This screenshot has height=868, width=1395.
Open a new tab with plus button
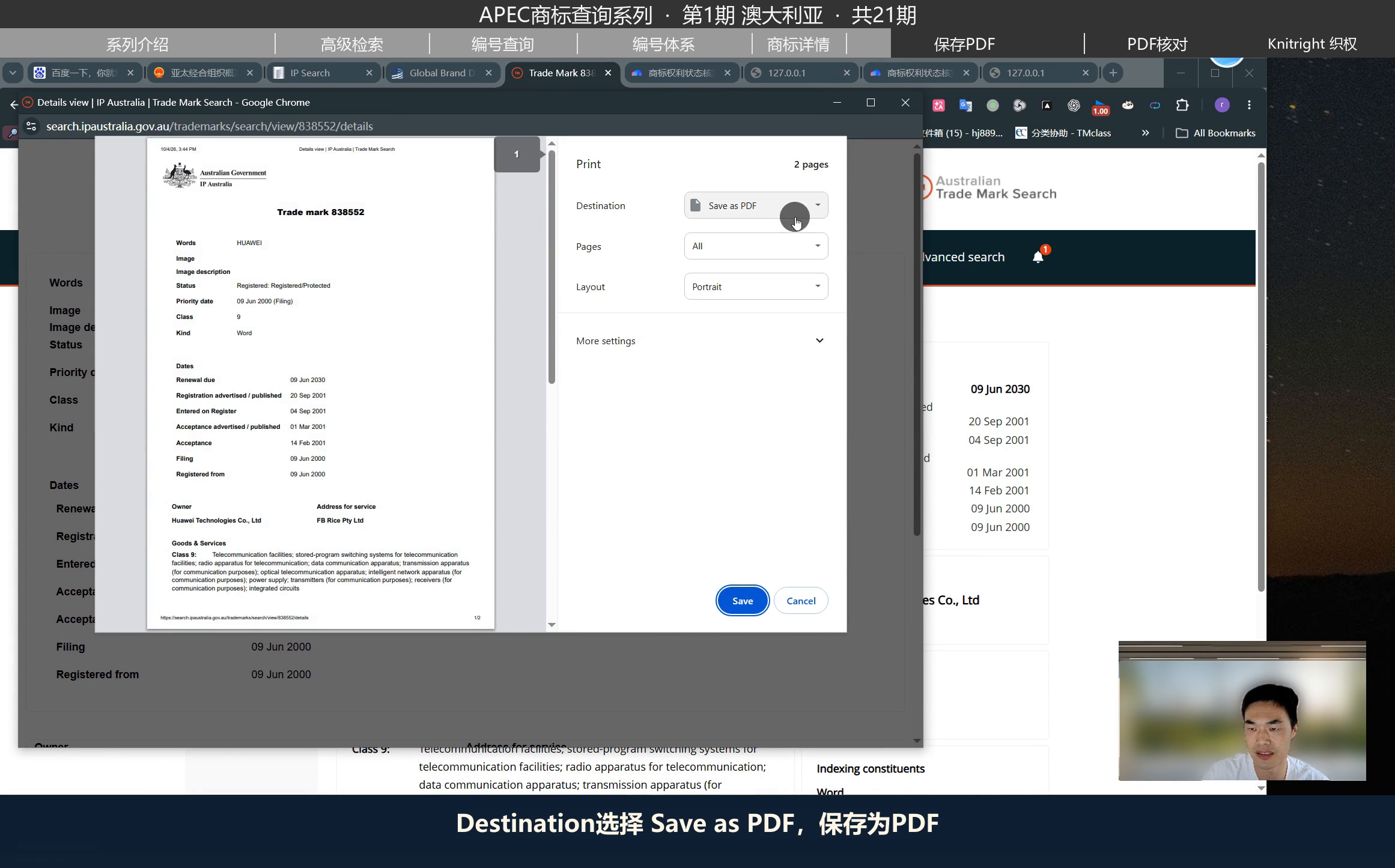[x=1113, y=73]
